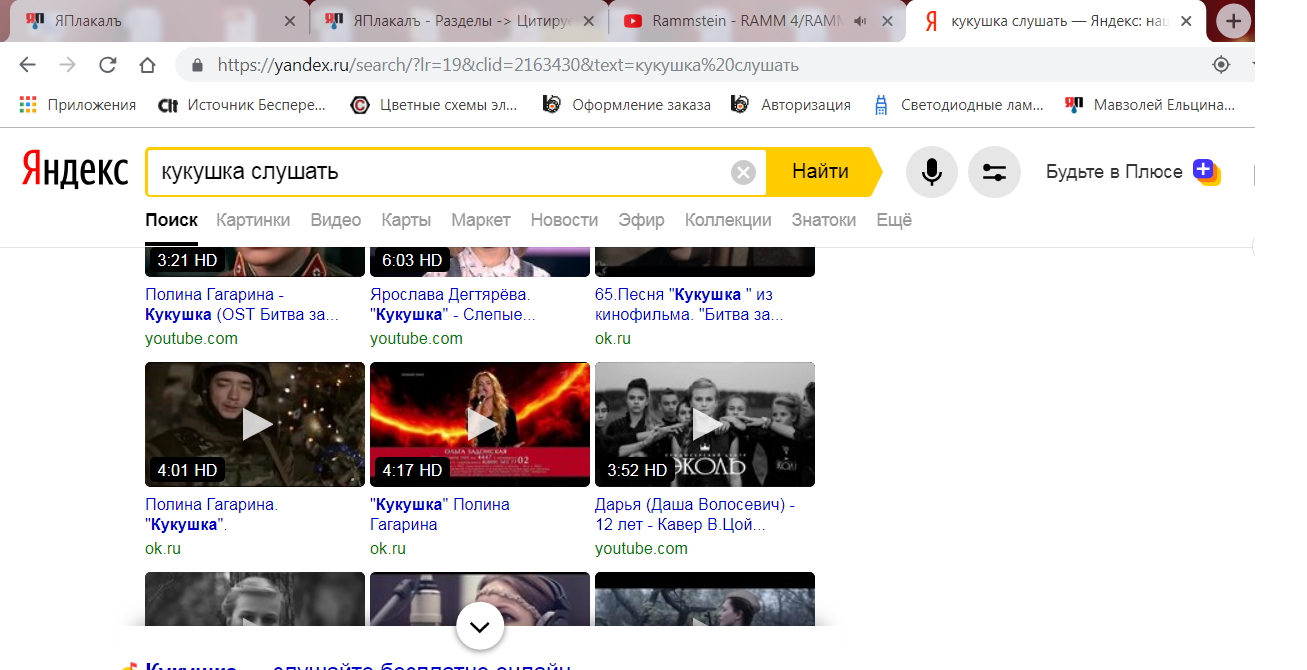Click the Яндекс Плюс badge icon
1307x670 pixels.
(1206, 172)
